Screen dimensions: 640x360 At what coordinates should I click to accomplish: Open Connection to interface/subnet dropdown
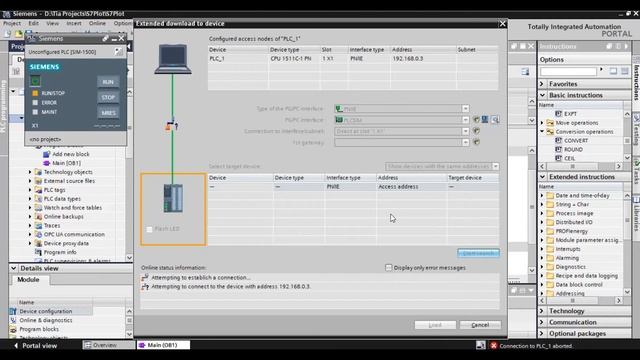[465, 131]
